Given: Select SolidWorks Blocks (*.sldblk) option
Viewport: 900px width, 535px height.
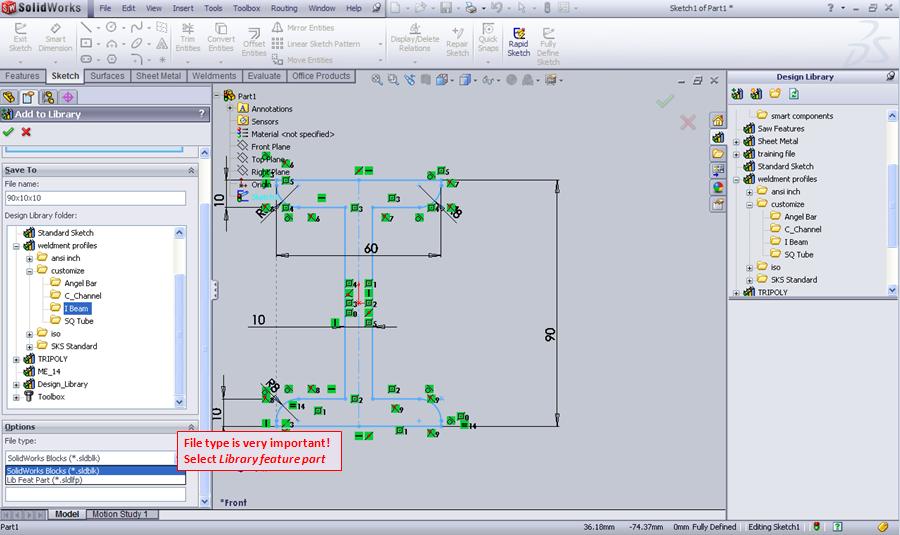Looking at the screenshot, I should (x=95, y=471).
